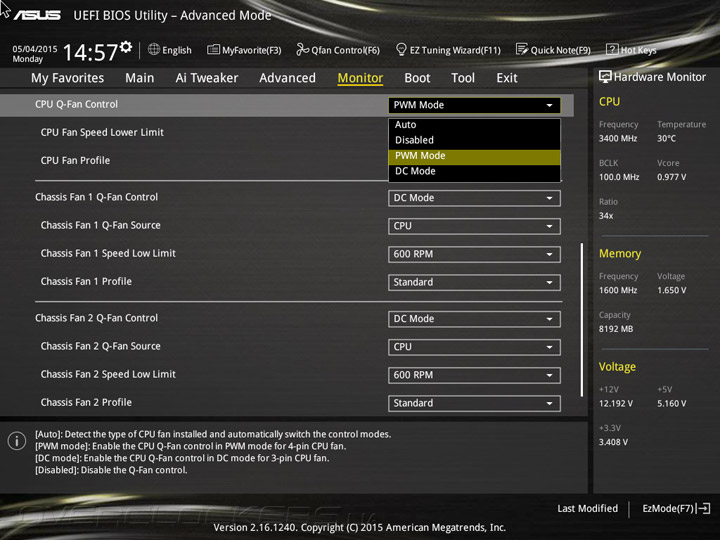Click the +12V reading 12.192 V
The width and height of the screenshot is (720, 540).
pyautogui.click(x=616, y=403)
